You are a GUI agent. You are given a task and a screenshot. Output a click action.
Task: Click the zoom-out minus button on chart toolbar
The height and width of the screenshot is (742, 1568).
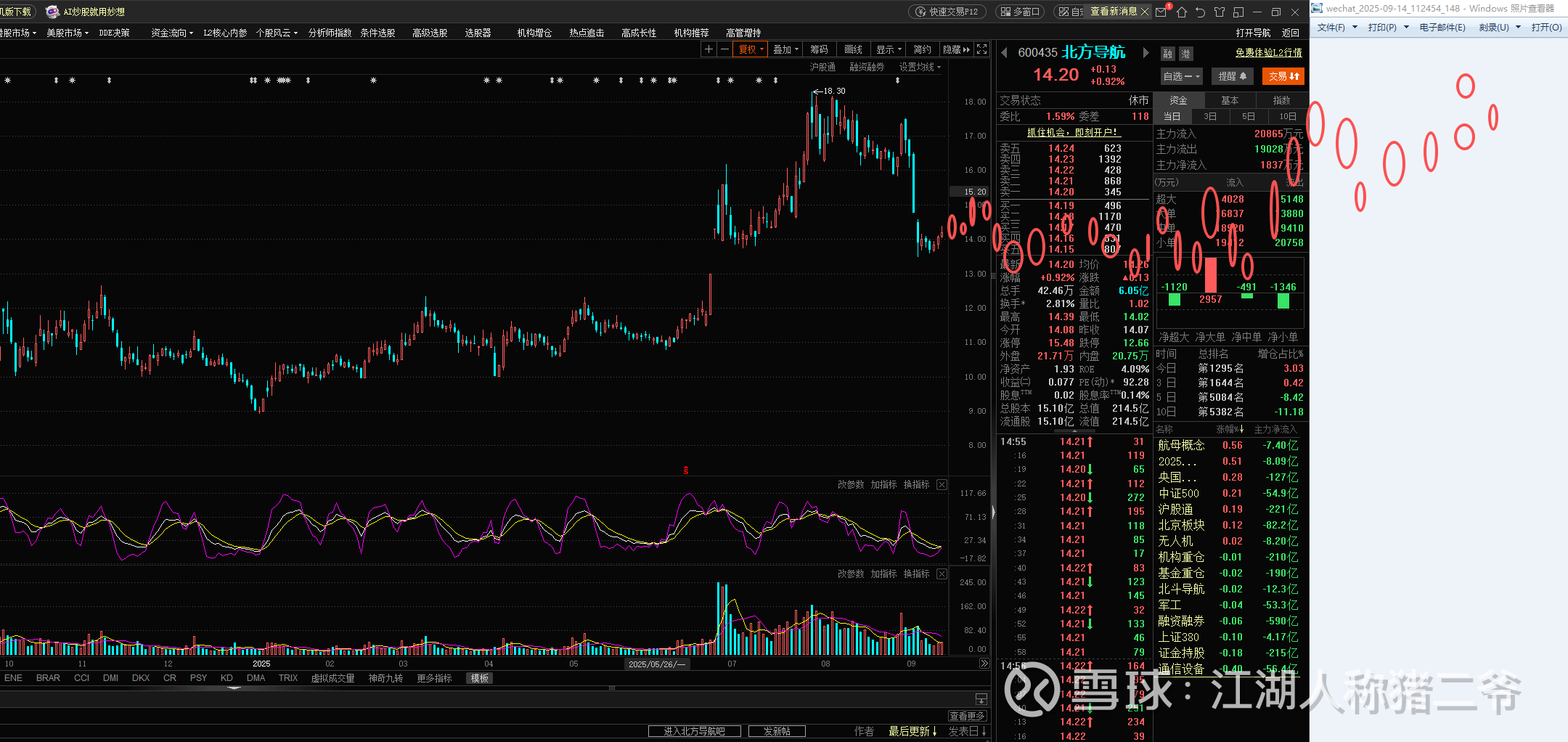coord(724,49)
